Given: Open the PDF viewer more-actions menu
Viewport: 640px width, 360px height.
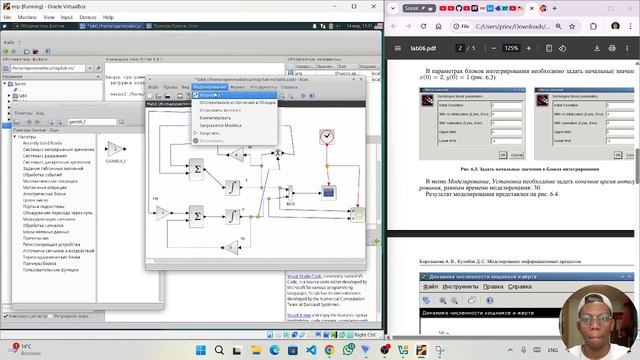Looking at the screenshot, I should (x=627, y=48).
